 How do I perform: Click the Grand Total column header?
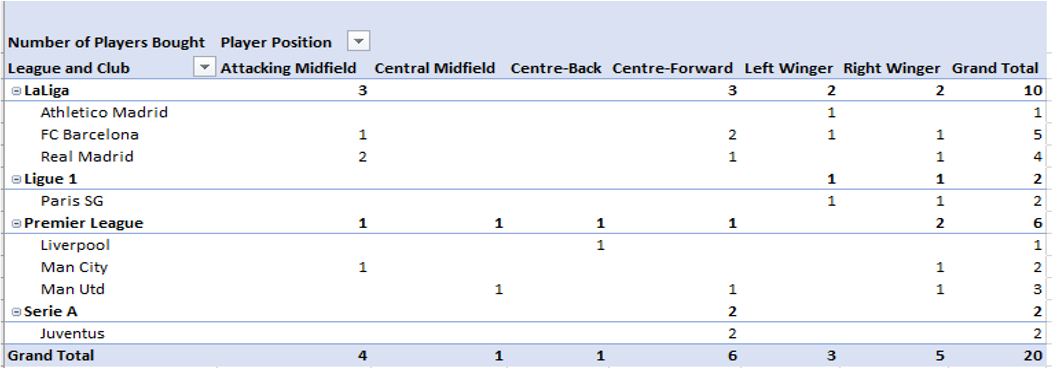tap(995, 68)
